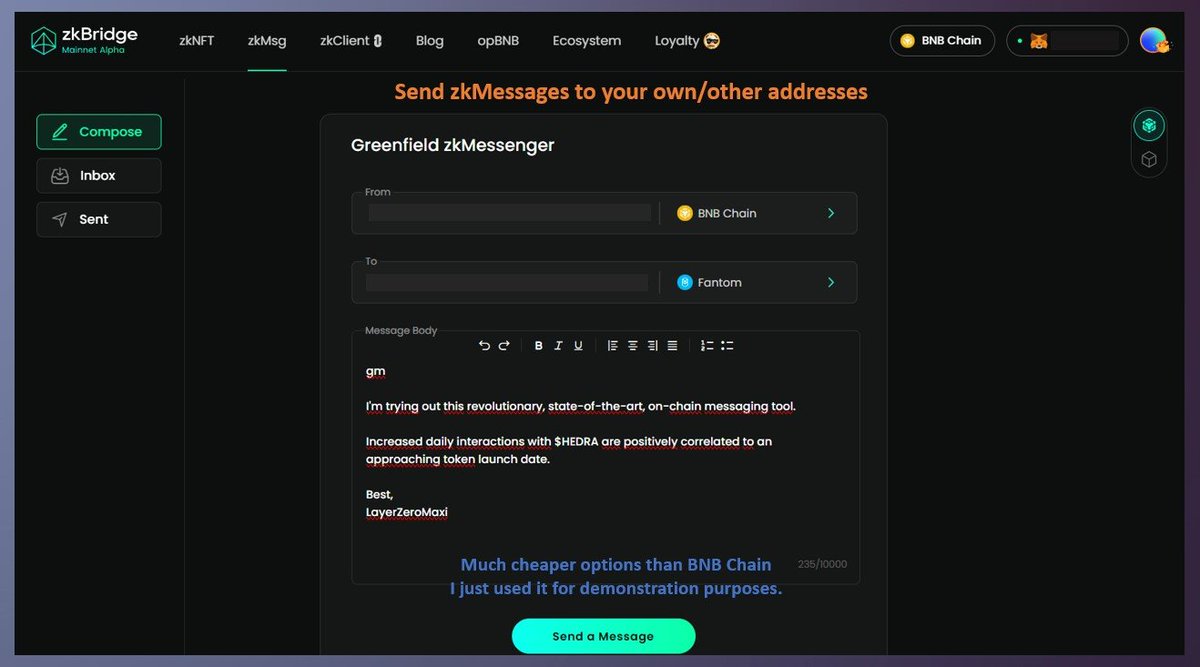Click the 235/10000 character counter

click(822, 564)
